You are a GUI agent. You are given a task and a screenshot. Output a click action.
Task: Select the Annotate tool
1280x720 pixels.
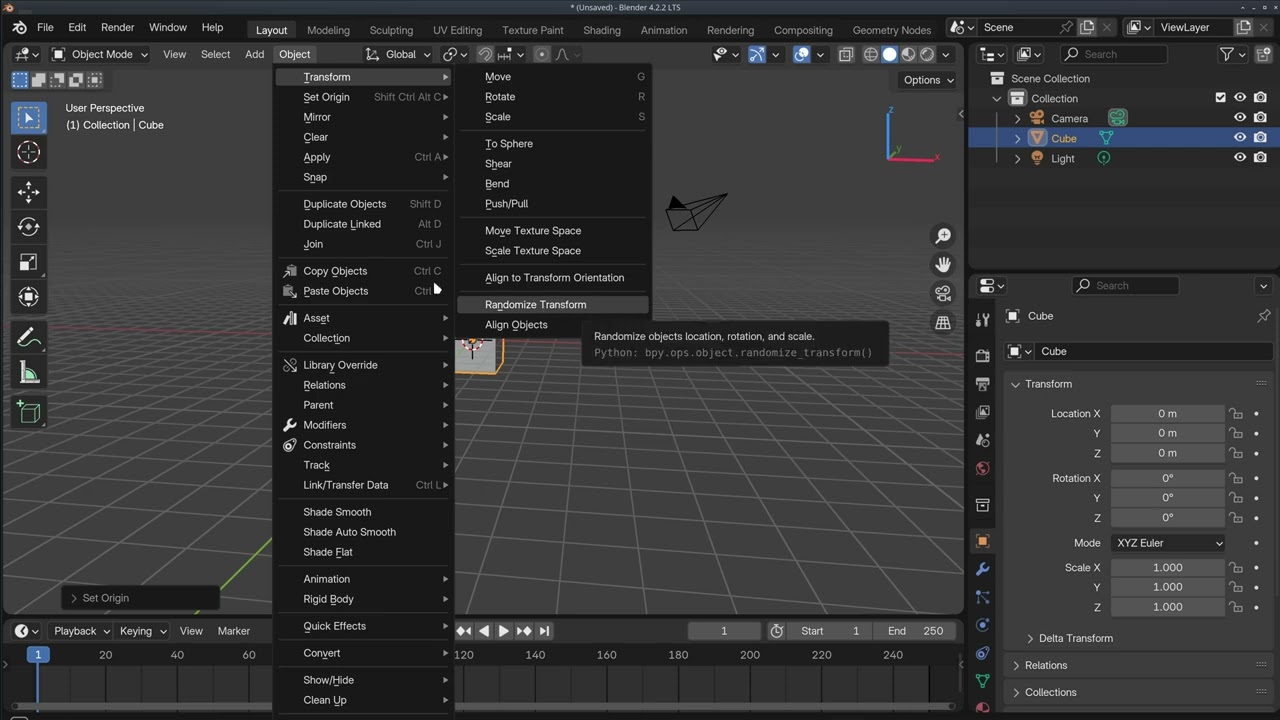pyautogui.click(x=28, y=338)
